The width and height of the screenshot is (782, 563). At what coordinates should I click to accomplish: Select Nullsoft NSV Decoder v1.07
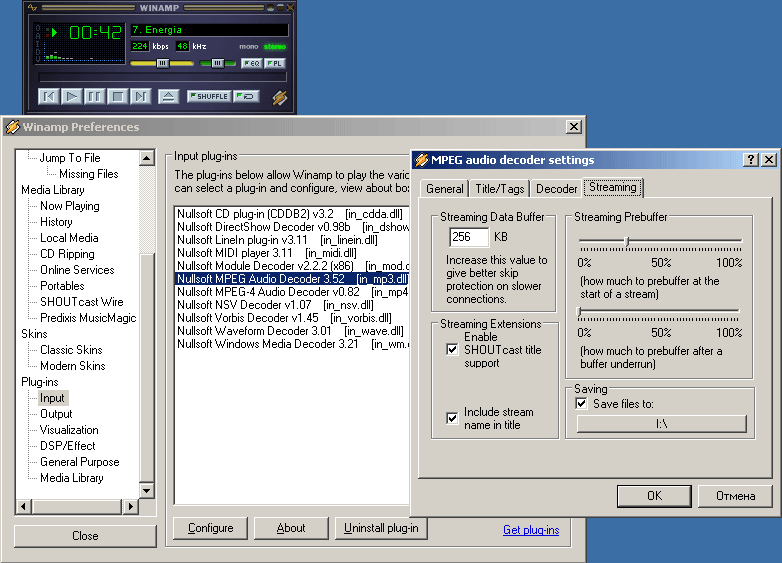tap(291, 305)
